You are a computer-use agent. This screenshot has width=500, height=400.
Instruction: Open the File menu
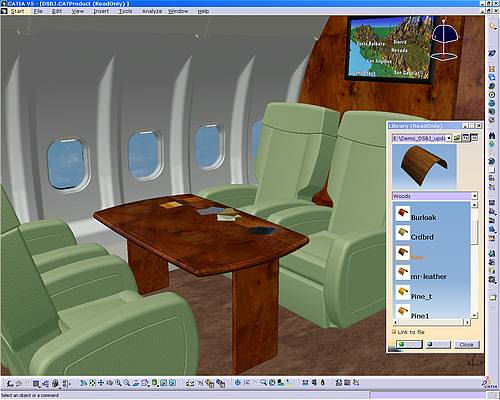coord(38,11)
